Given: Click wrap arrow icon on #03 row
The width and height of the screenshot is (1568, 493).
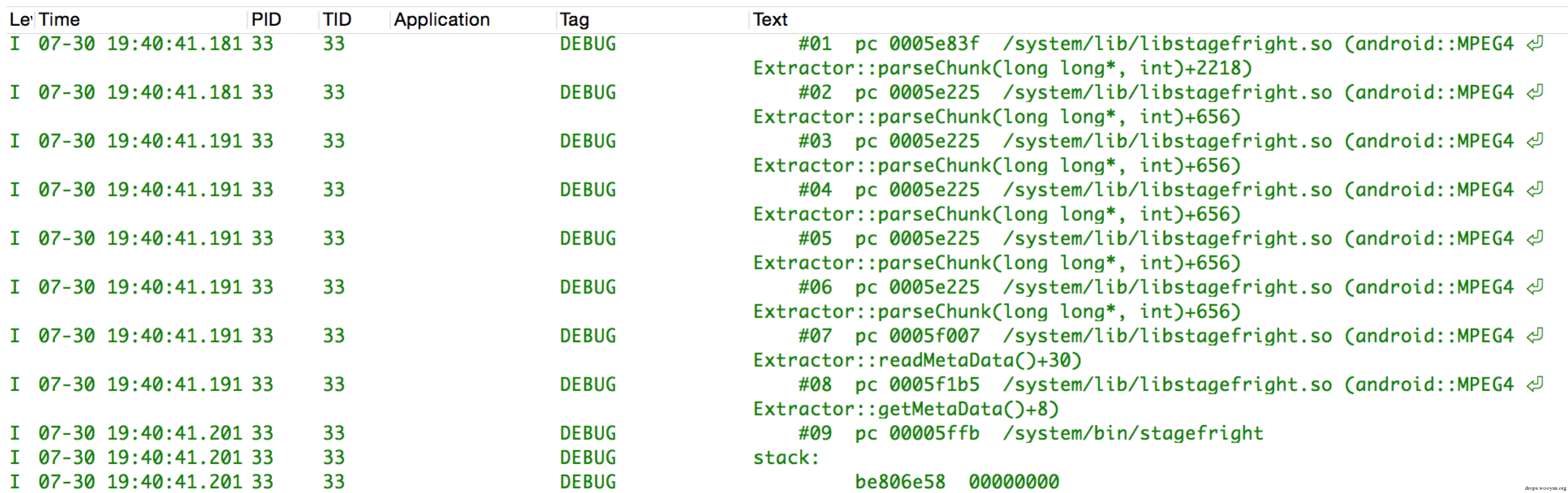Looking at the screenshot, I should [x=1535, y=141].
